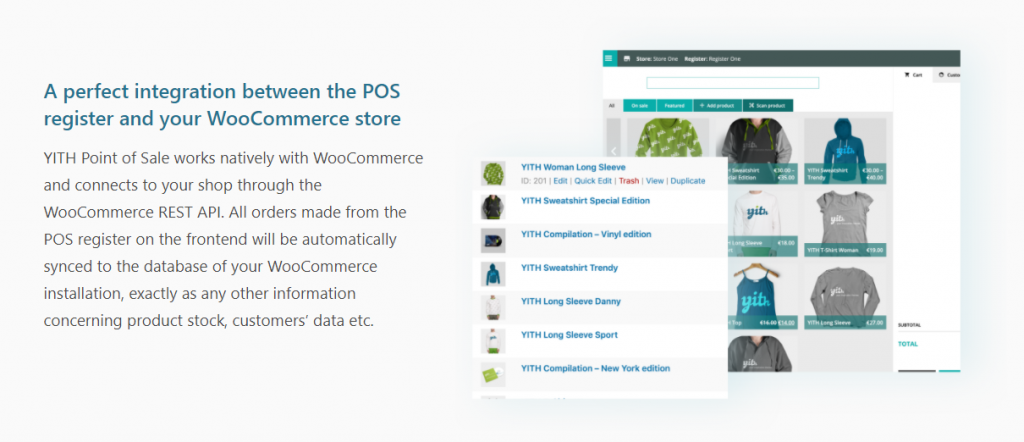
Task: Open YITH Sweatshirt Special Edition in list
Action: tap(585, 201)
